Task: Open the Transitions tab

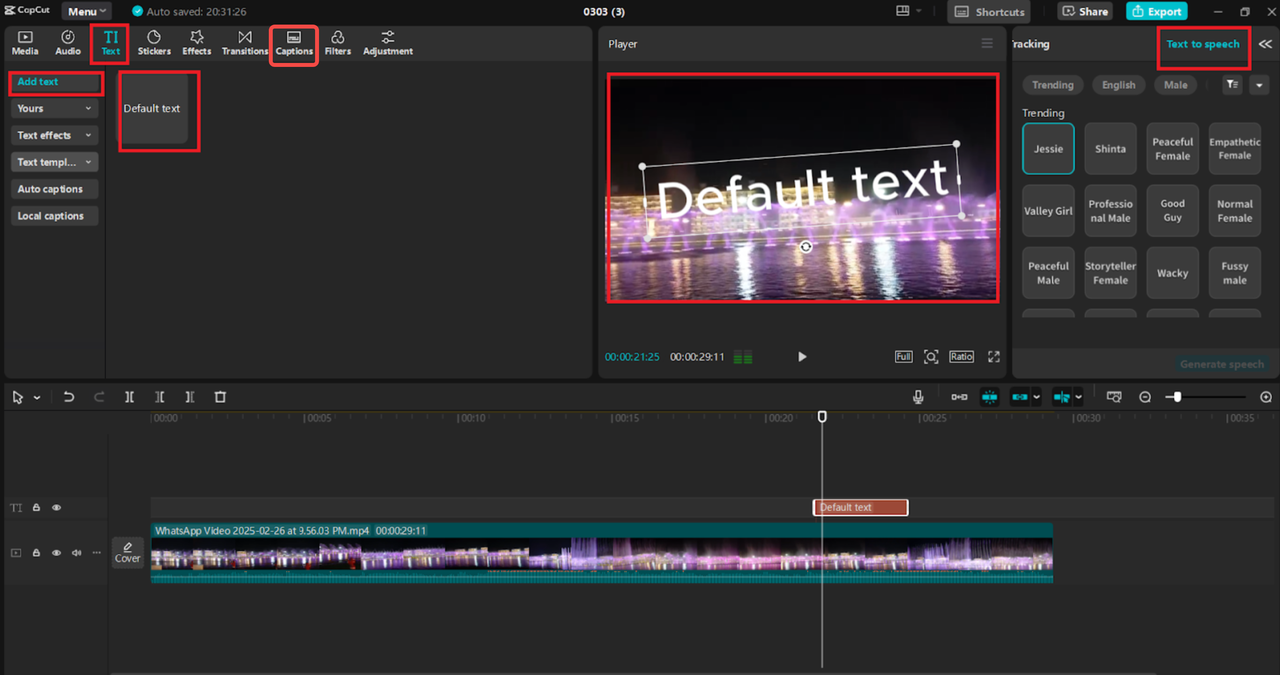Action: [245, 43]
